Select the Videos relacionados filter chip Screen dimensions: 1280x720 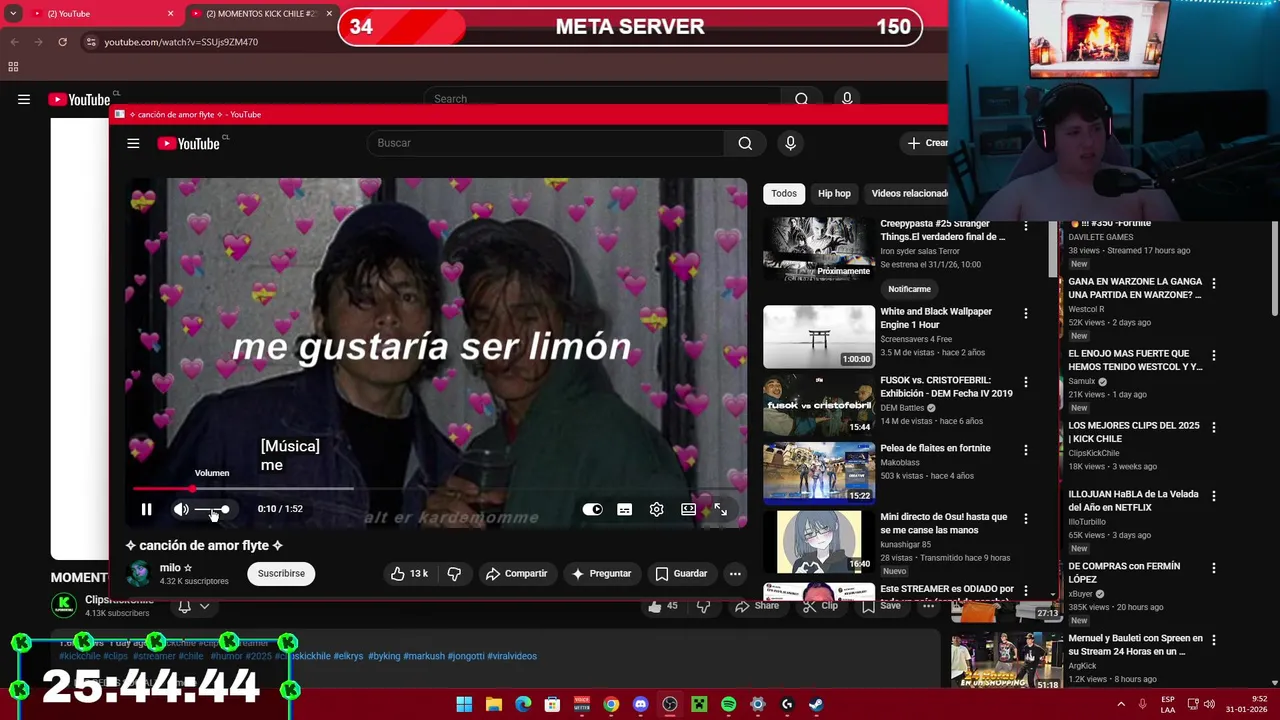909,193
